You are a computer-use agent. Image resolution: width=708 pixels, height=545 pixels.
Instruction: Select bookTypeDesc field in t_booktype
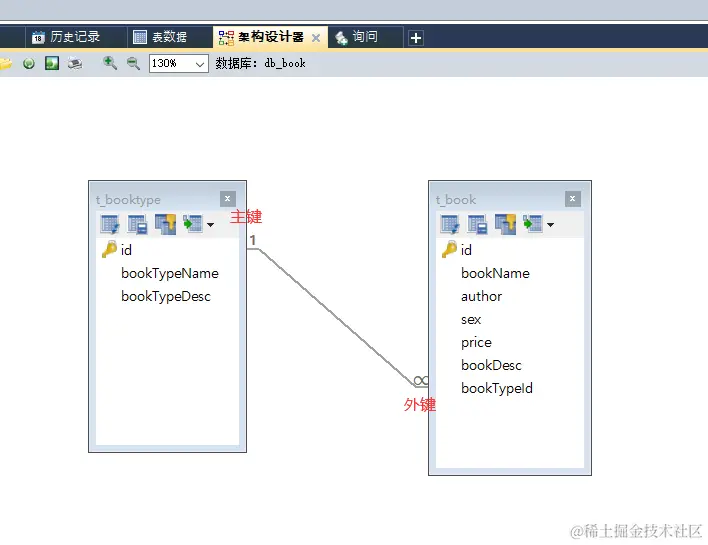tap(168, 296)
